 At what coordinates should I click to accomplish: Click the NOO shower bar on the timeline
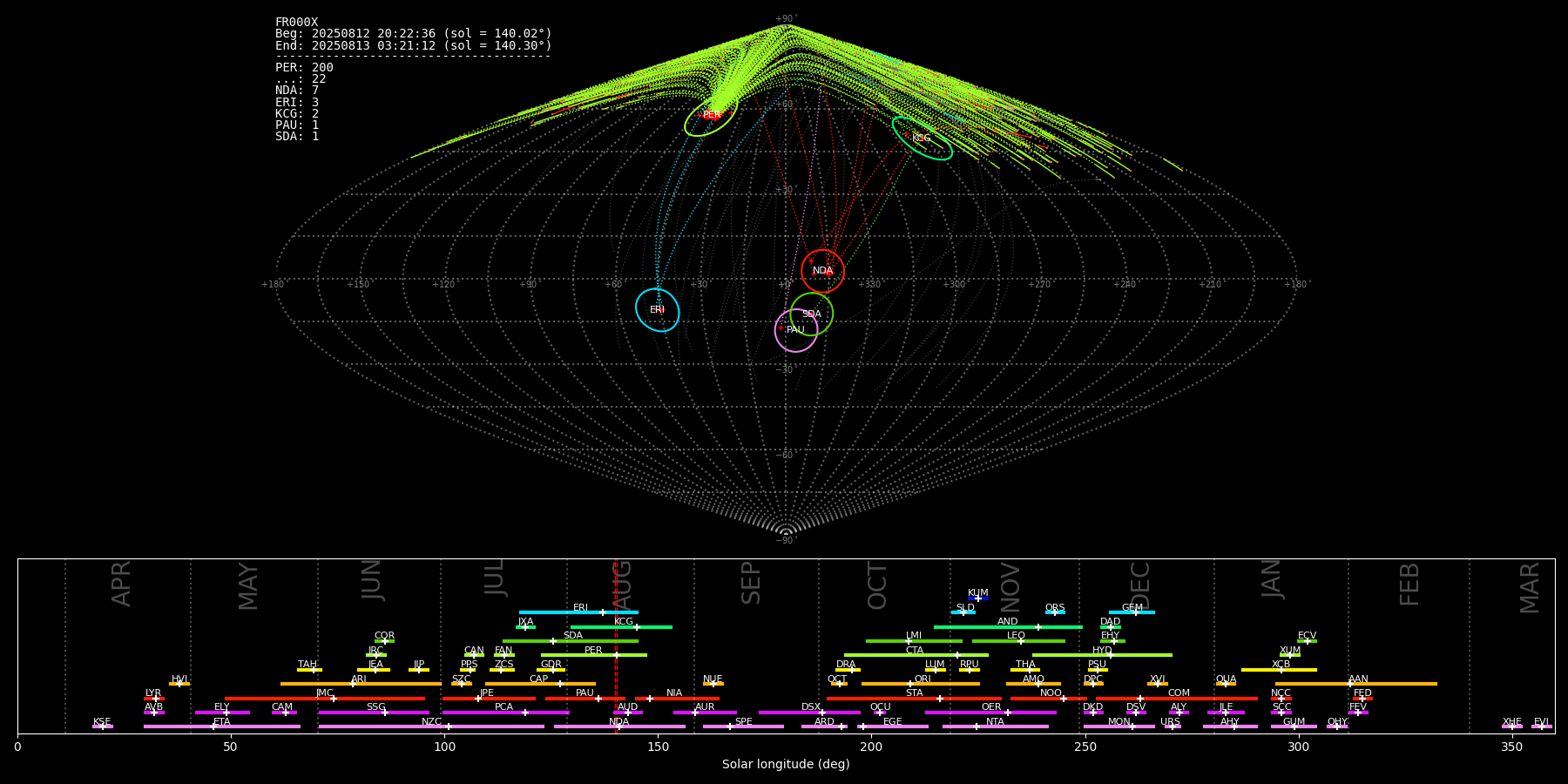(1049, 699)
